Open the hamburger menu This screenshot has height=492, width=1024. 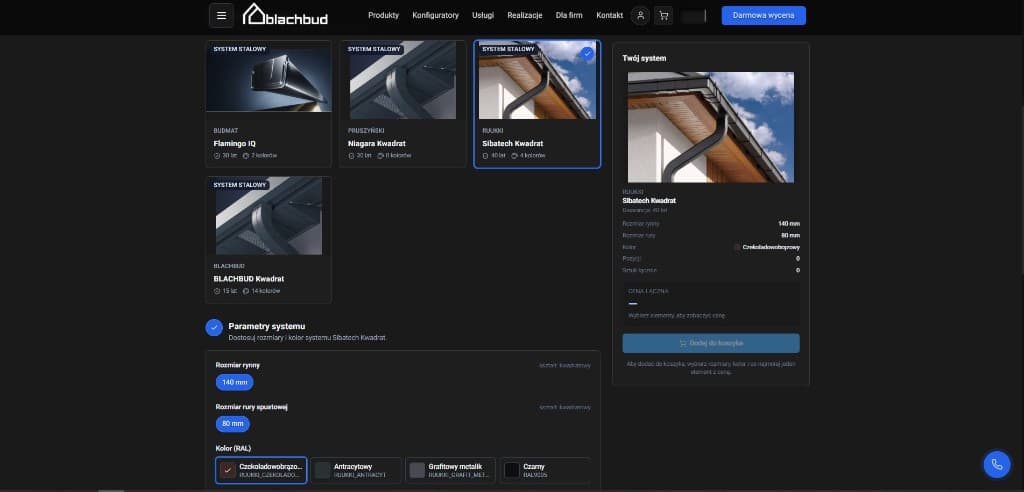coord(221,15)
